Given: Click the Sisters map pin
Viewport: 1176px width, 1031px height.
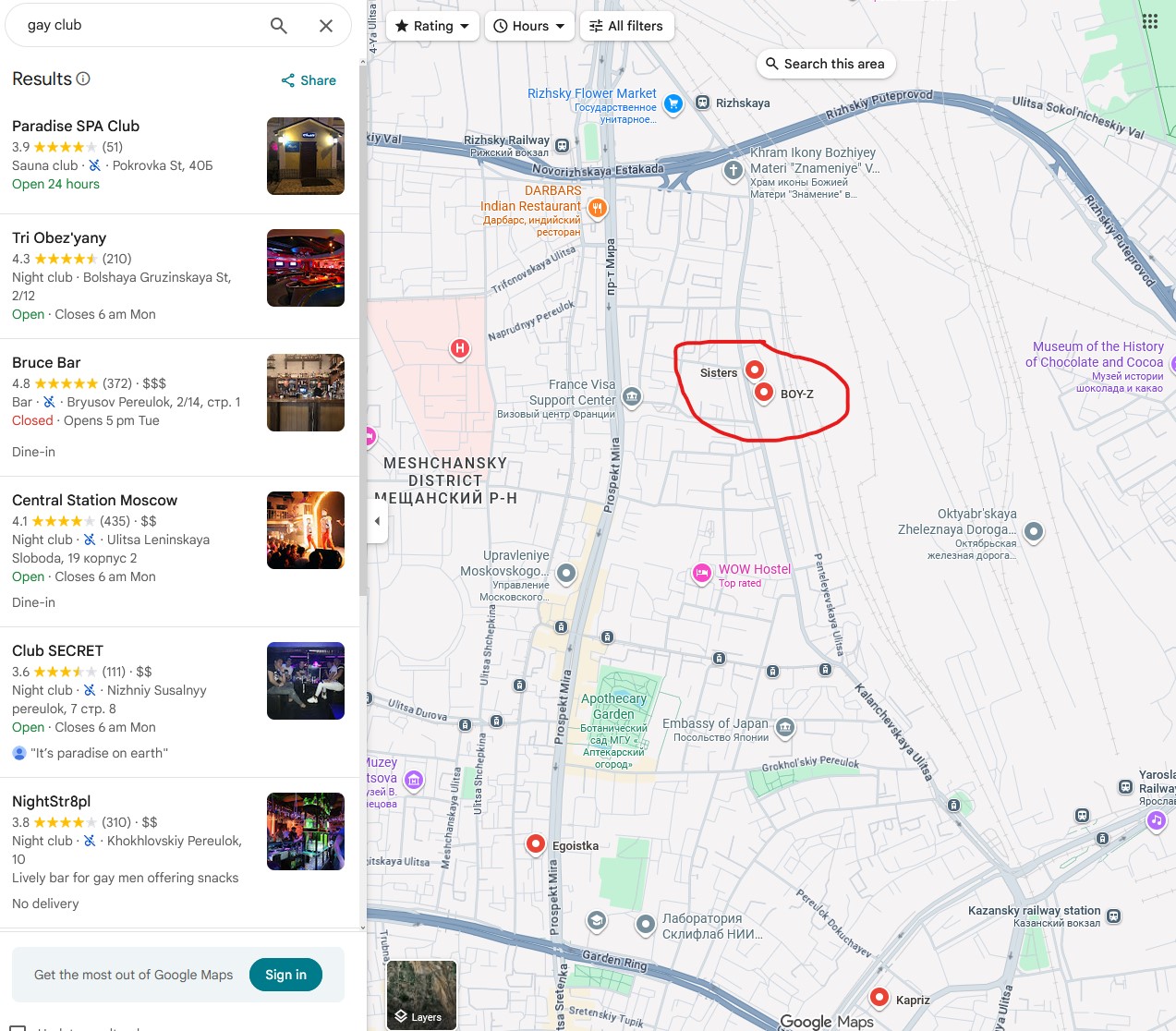Looking at the screenshot, I should pyautogui.click(x=754, y=370).
